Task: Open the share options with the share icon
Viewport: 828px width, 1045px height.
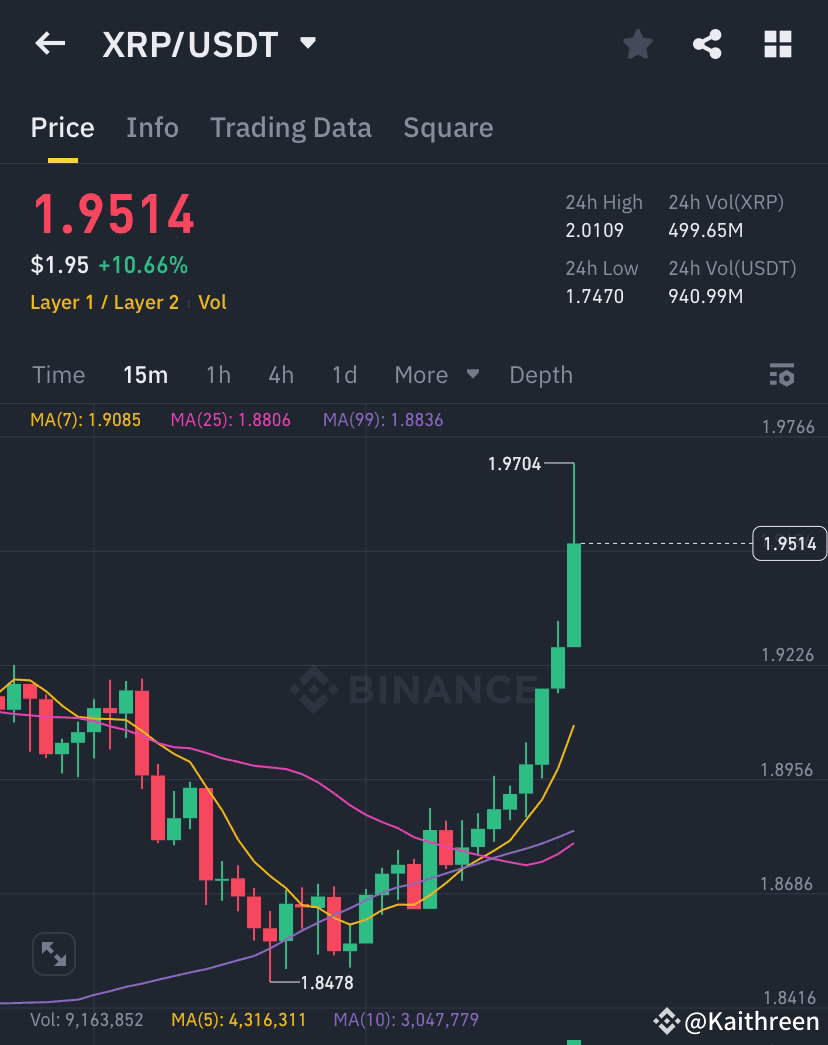Action: (707, 43)
